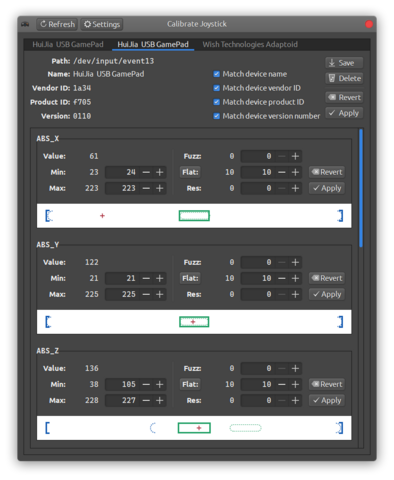
Task: Toggle the ABS_X Flat button
Action: pos(190,172)
